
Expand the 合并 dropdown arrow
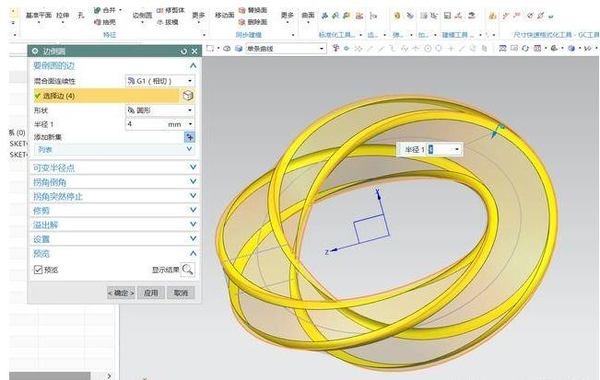coord(121,10)
